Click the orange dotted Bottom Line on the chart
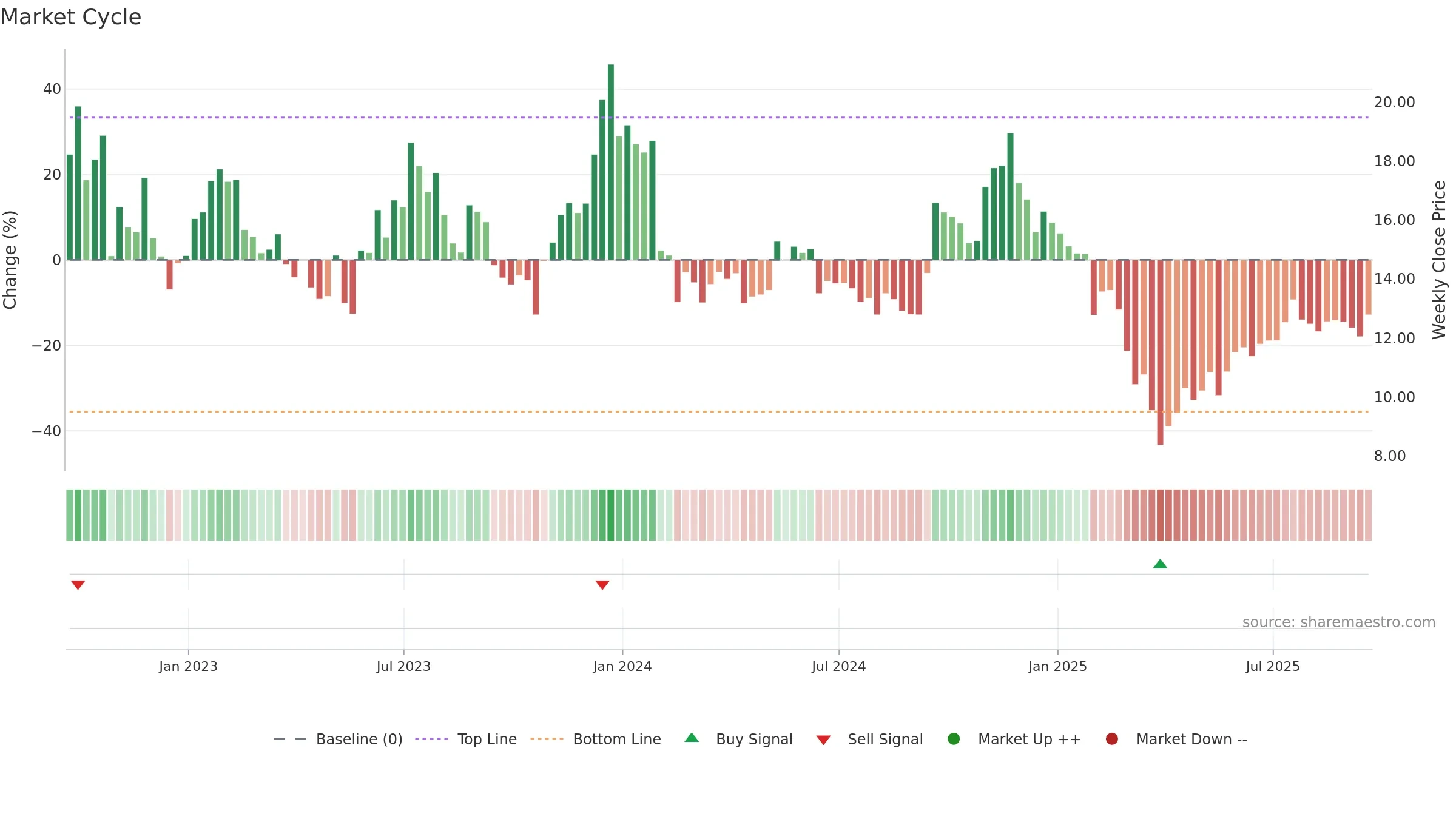 pyautogui.click(x=719, y=412)
